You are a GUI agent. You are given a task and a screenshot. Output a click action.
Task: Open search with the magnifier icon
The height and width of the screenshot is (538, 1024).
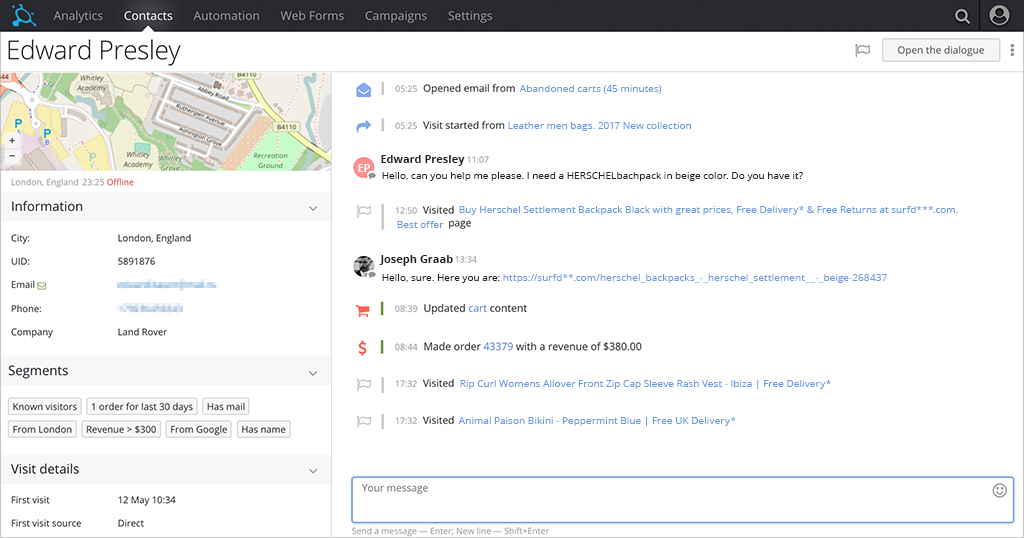(962, 16)
